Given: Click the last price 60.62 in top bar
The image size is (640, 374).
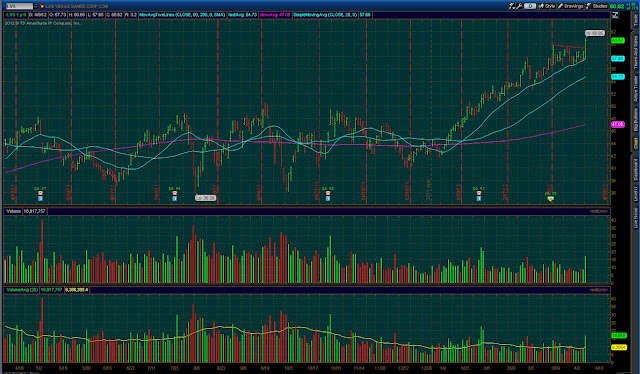Looking at the screenshot, I should pyautogui.click(x=617, y=6).
